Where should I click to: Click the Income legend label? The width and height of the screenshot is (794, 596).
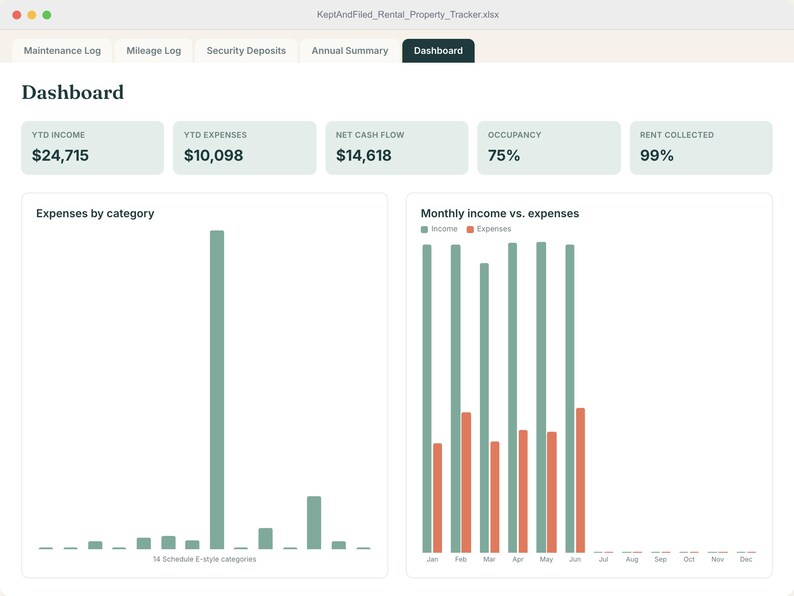(444, 229)
